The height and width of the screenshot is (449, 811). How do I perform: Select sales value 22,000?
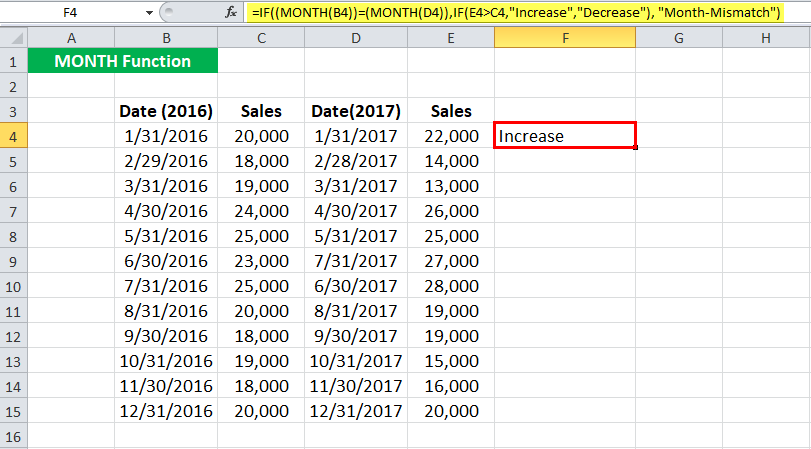point(451,136)
